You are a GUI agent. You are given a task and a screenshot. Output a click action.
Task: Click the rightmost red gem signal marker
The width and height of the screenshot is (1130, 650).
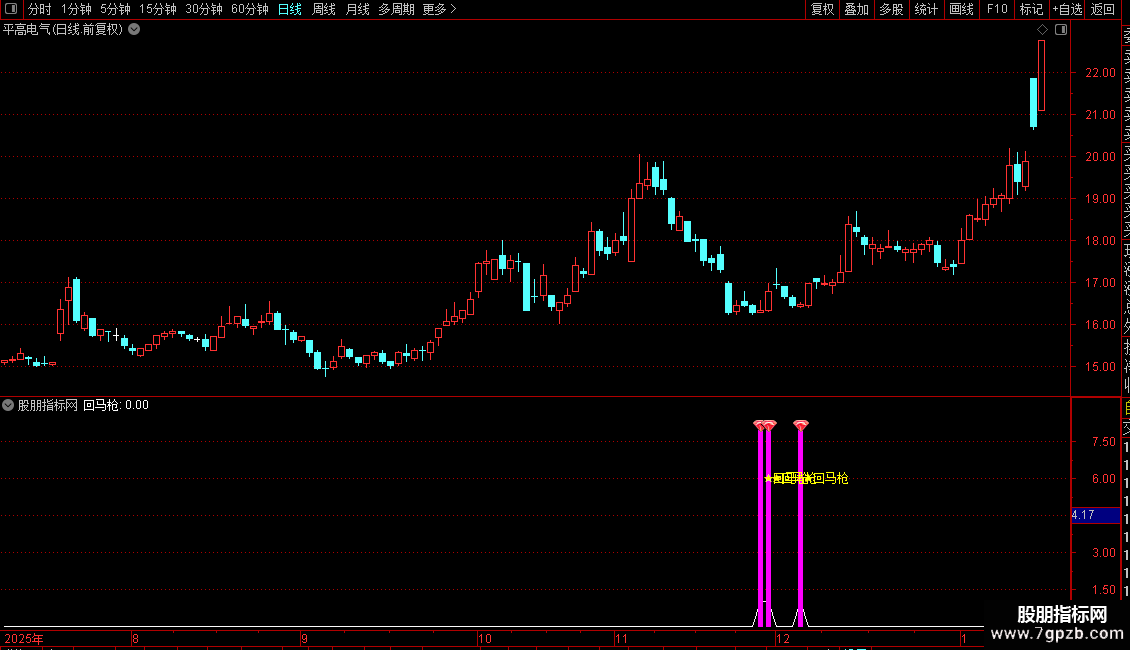point(801,425)
